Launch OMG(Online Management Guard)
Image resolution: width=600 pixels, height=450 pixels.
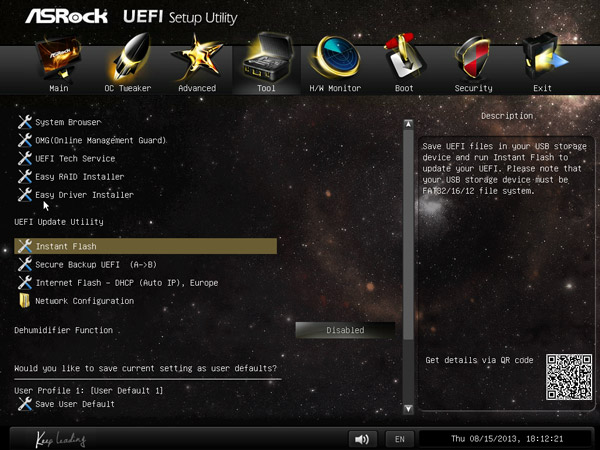click(101, 140)
